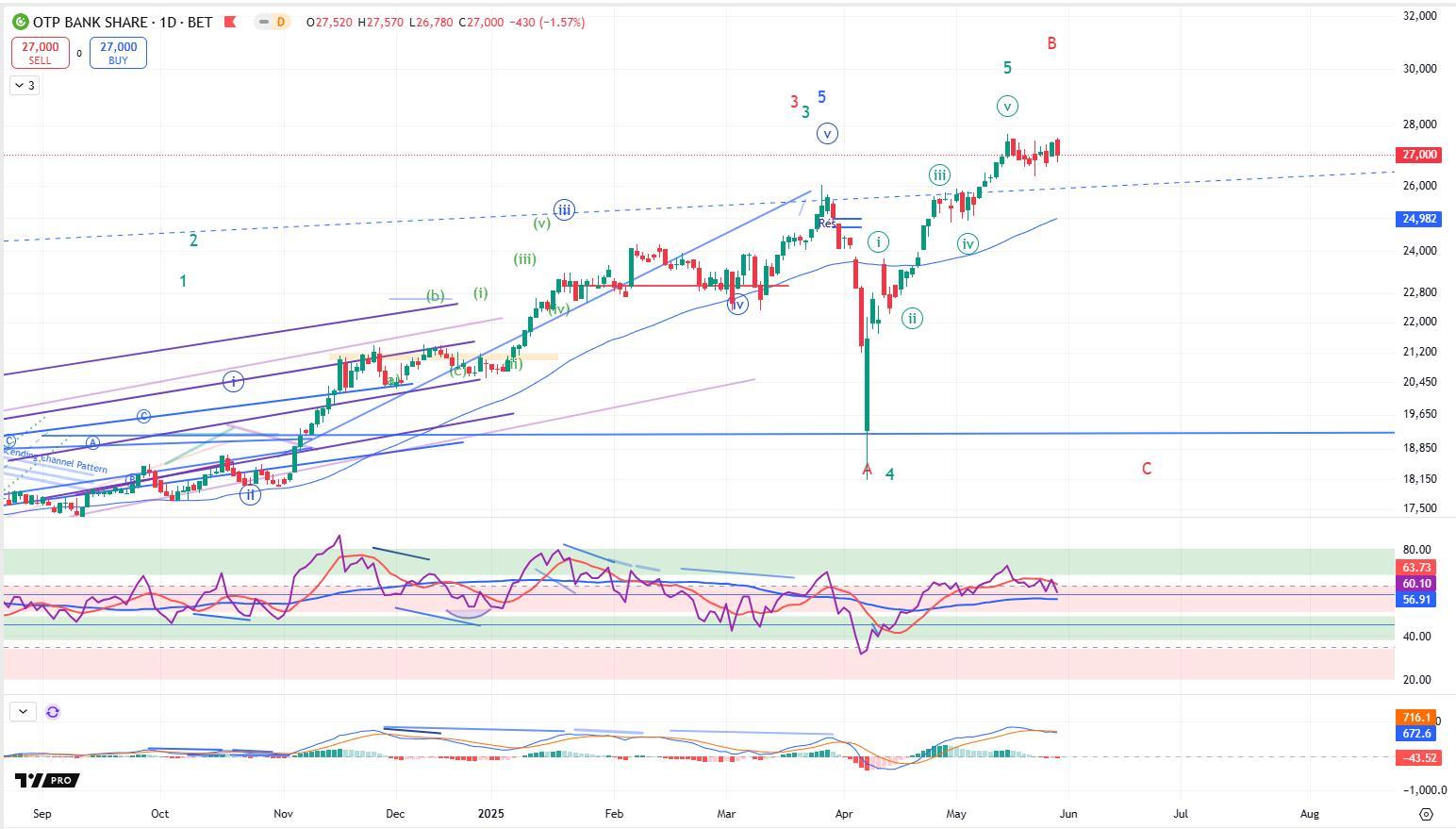Click the Res label near March high
The width and height of the screenshot is (1456, 829).
[x=827, y=224]
